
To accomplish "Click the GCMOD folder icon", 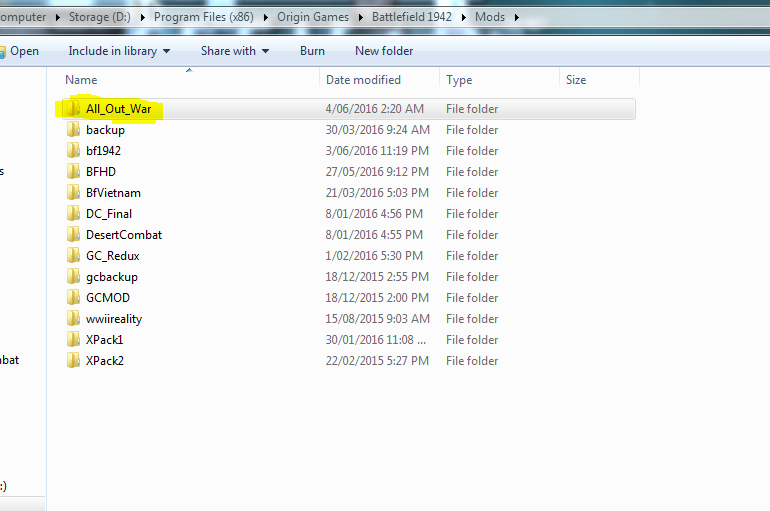I will coord(73,297).
